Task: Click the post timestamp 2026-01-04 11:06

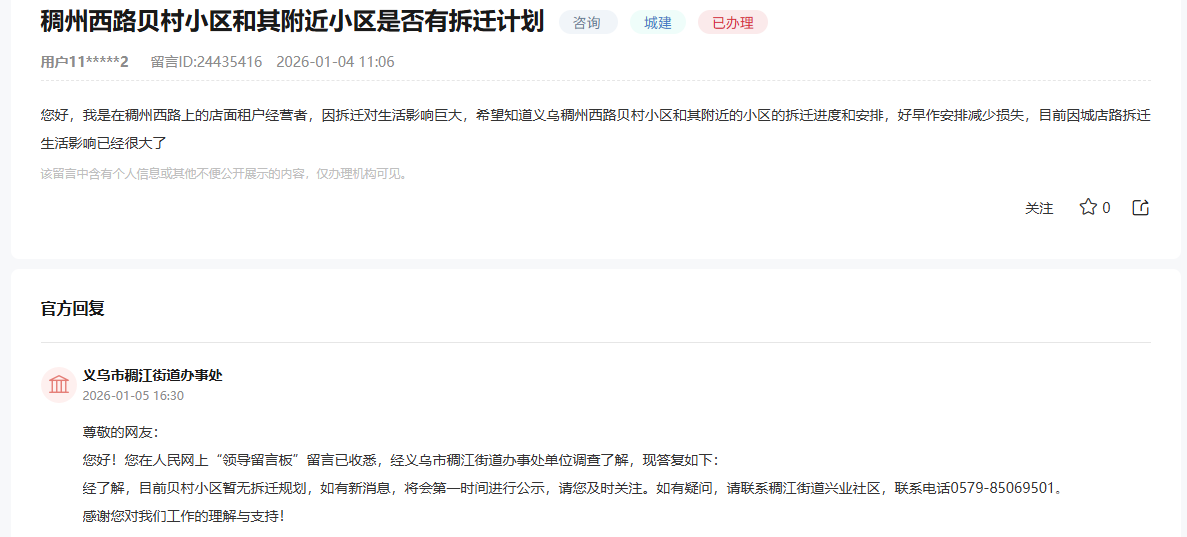Action: pos(335,62)
